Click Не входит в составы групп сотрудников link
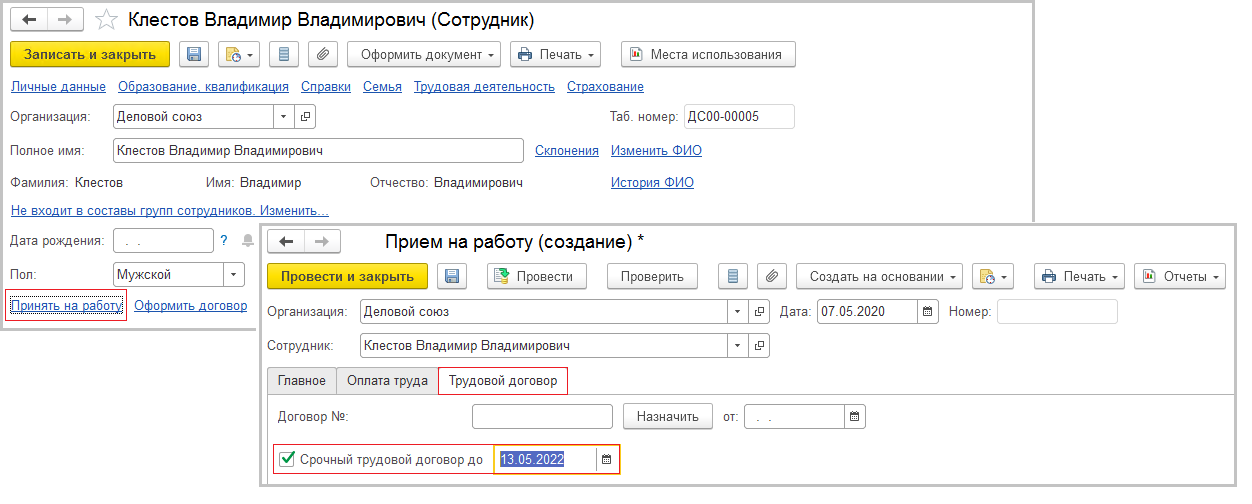 169,211
